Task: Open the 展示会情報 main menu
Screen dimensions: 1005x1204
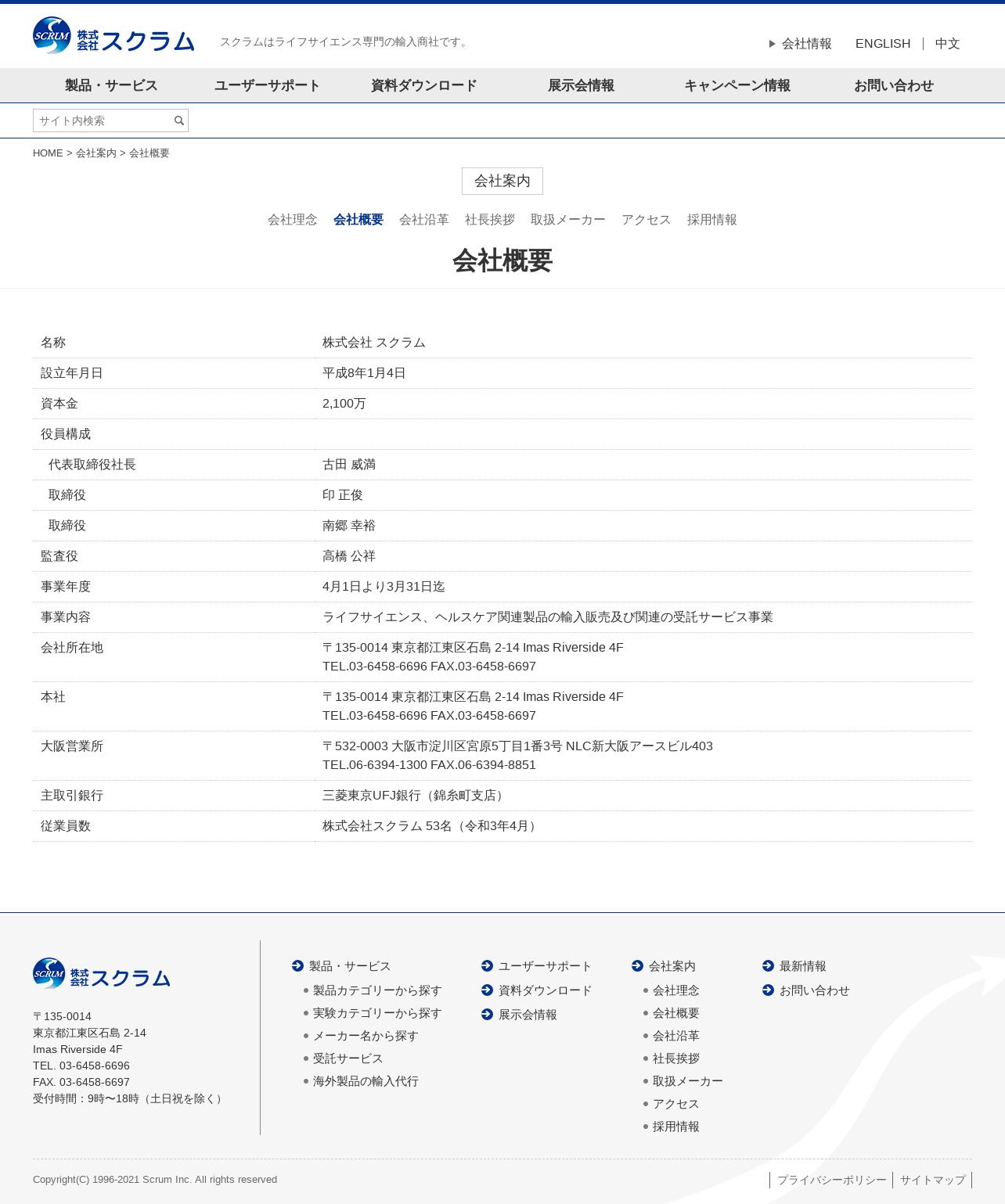Action: pyautogui.click(x=581, y=86)
